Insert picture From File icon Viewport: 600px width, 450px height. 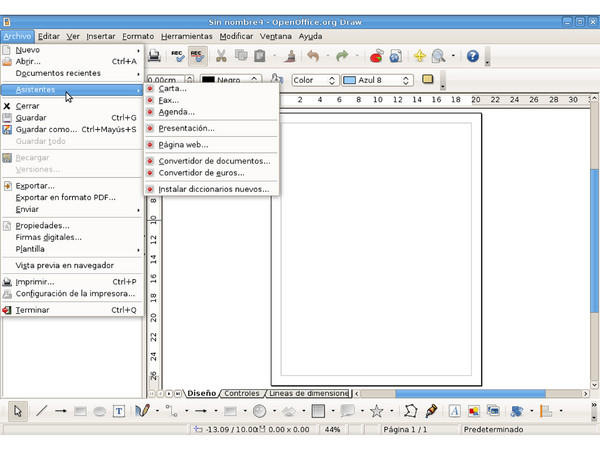474,411
